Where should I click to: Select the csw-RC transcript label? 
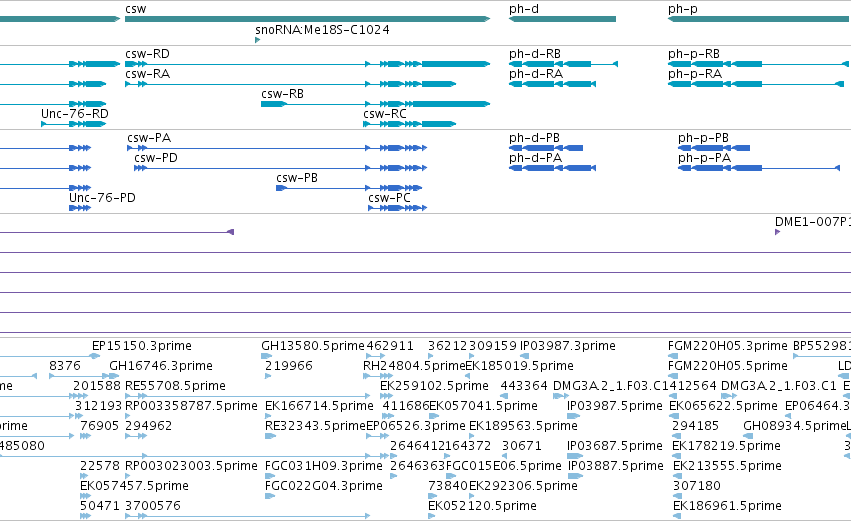pyautogui.click(x=385, y=115)
